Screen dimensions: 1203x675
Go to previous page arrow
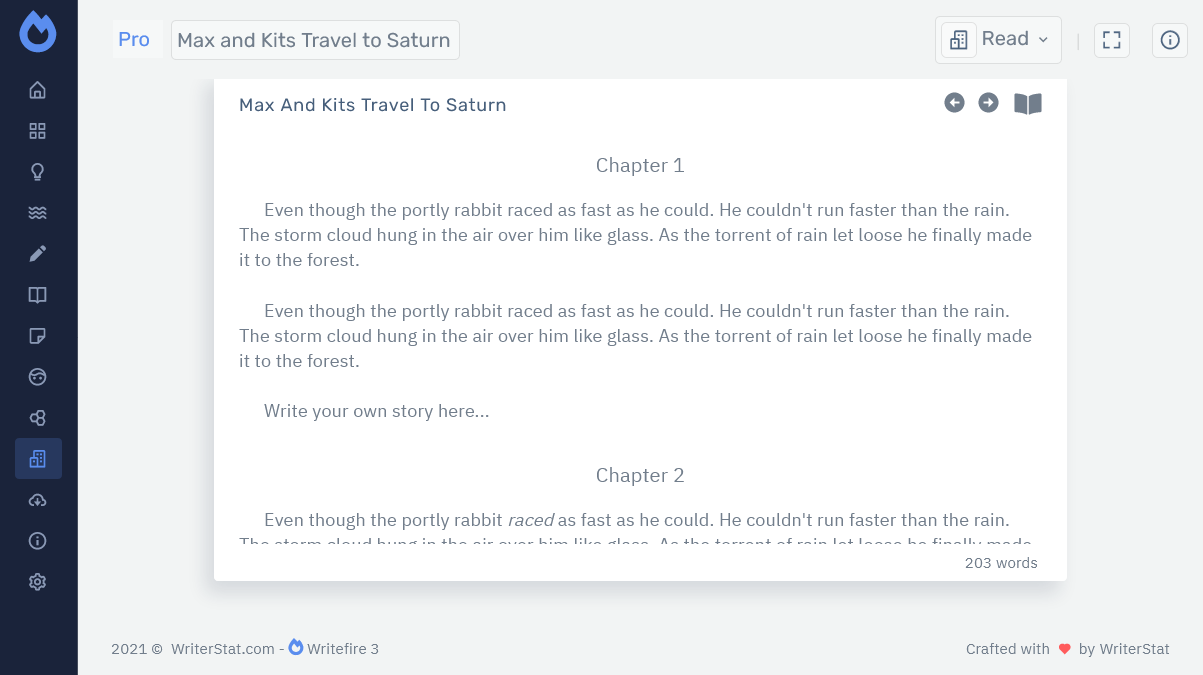[954, 103]
